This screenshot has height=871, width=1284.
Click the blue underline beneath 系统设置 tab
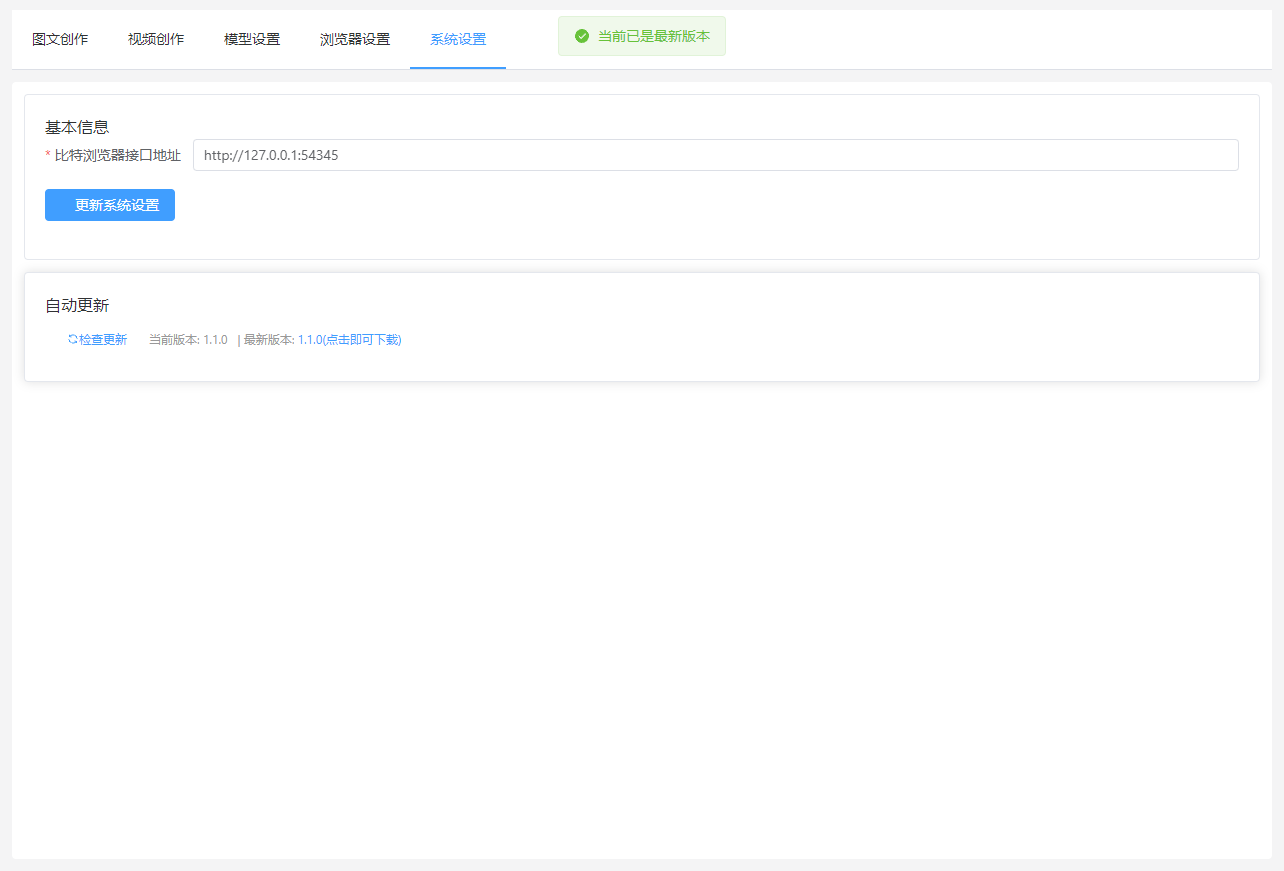pyautogui.click(x=458, y=67)
